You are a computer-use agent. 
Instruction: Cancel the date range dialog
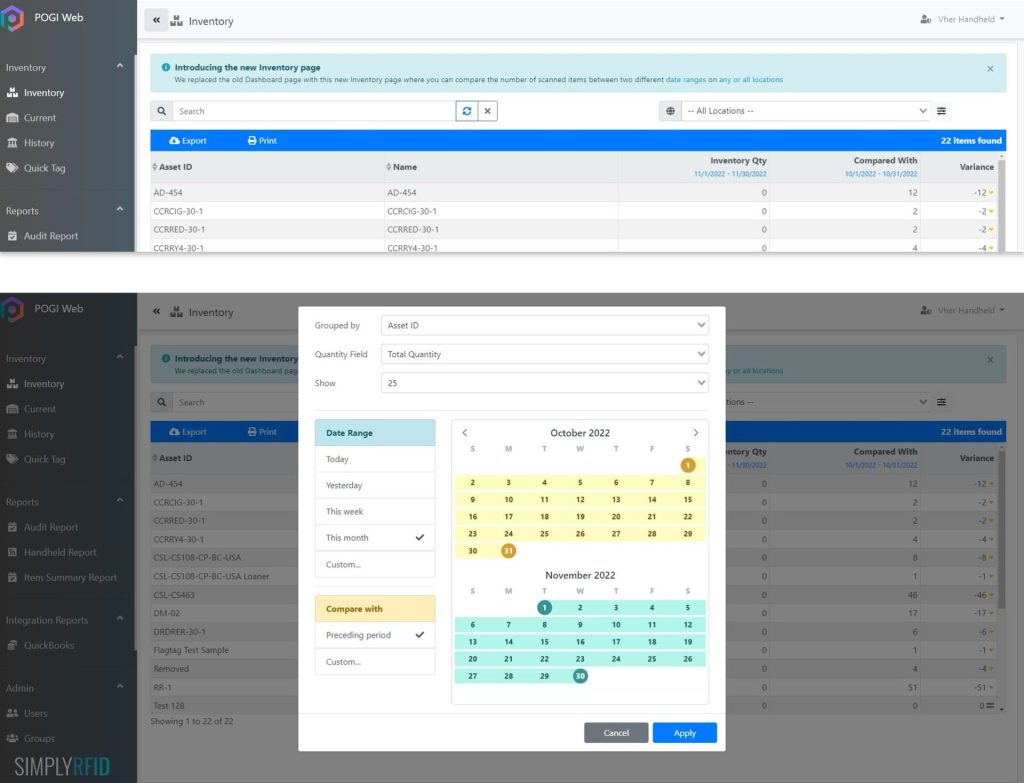[x=615, y=732]
